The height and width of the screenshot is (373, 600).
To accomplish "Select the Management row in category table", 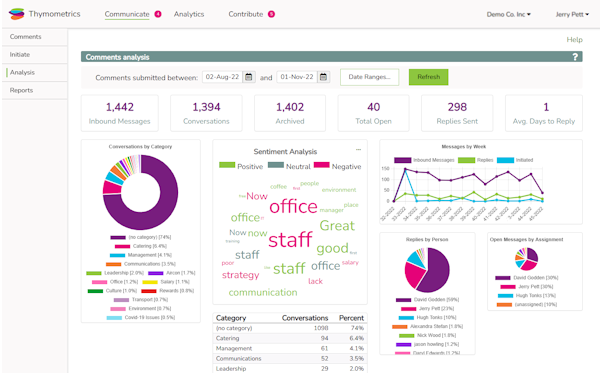I will 290,349.
